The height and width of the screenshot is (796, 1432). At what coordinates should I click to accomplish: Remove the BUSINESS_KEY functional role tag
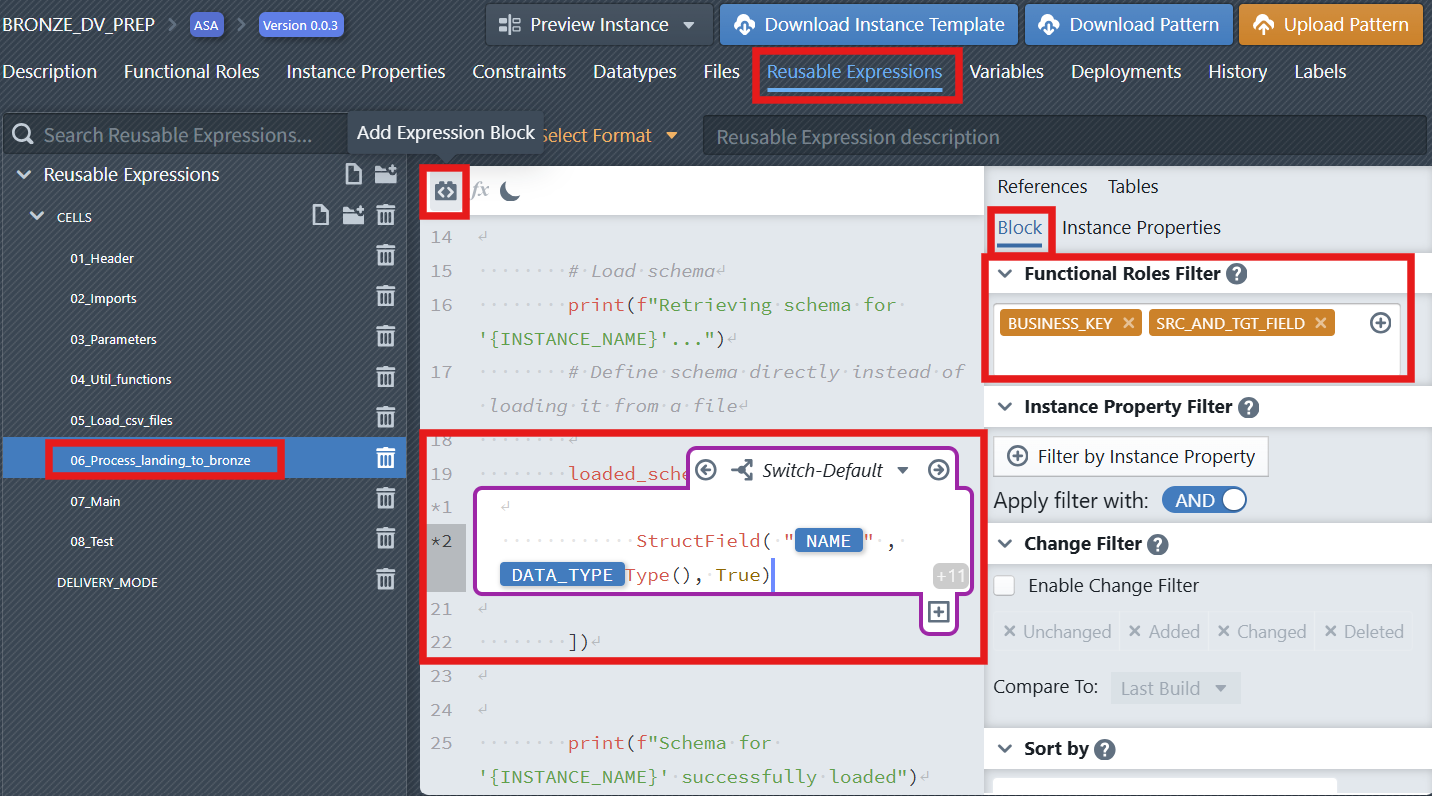coord(1128,323)
